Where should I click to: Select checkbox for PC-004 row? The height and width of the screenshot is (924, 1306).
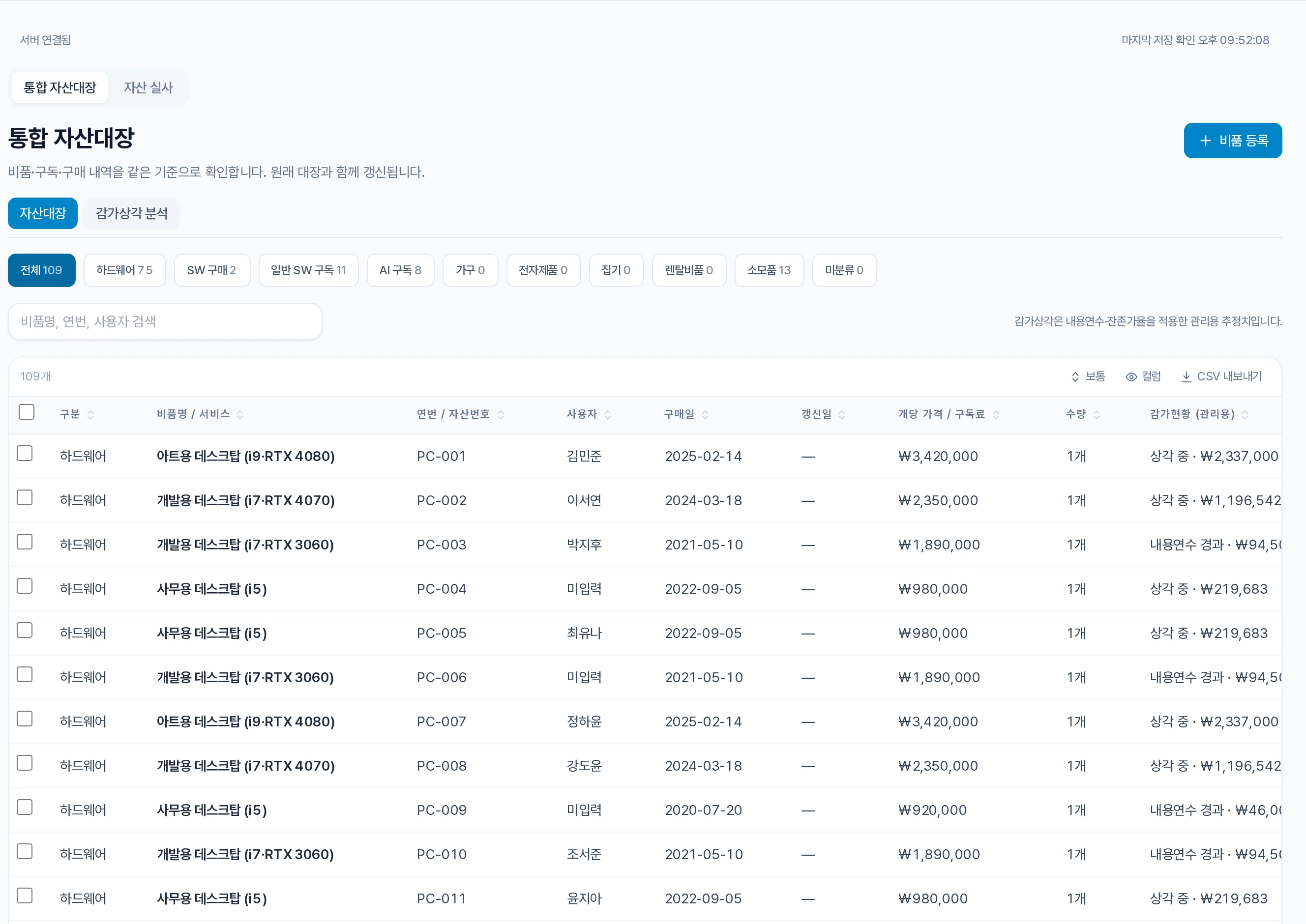point(25,586)
